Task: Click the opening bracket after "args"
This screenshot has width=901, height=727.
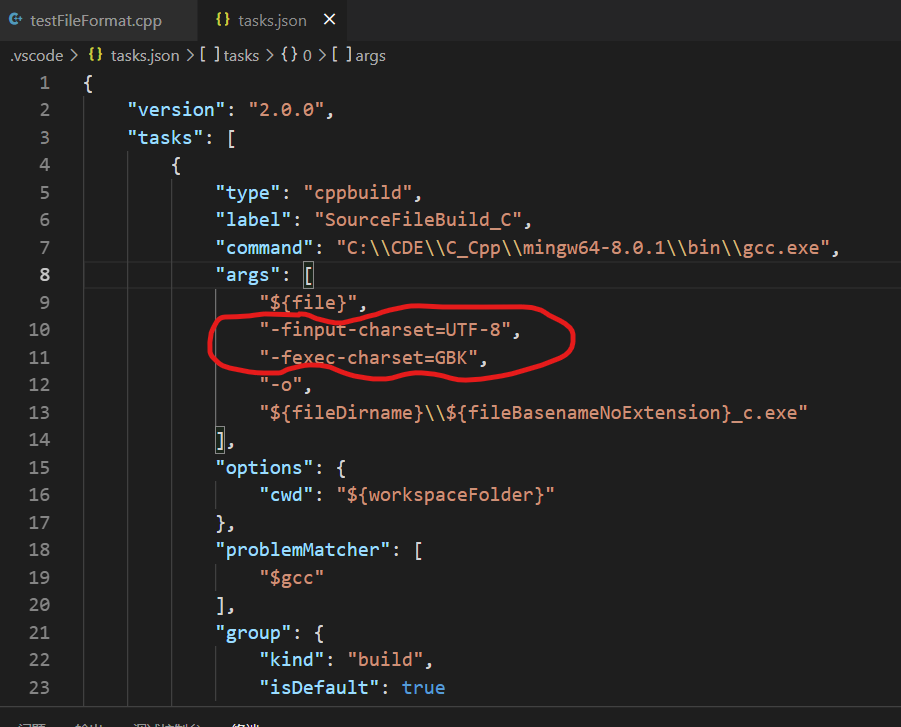Action: click(x=309, y=276)
